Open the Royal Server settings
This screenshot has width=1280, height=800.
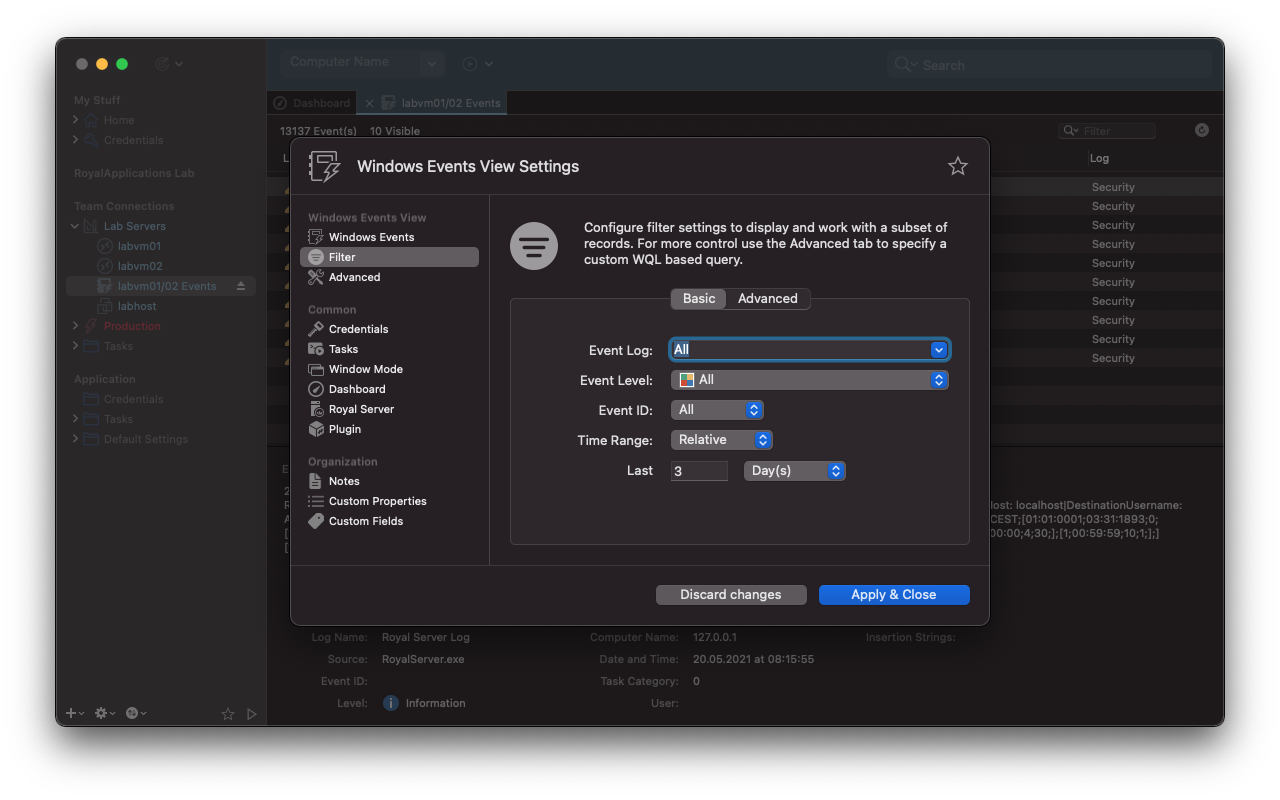pyautogui.click(x=363, y=409)
